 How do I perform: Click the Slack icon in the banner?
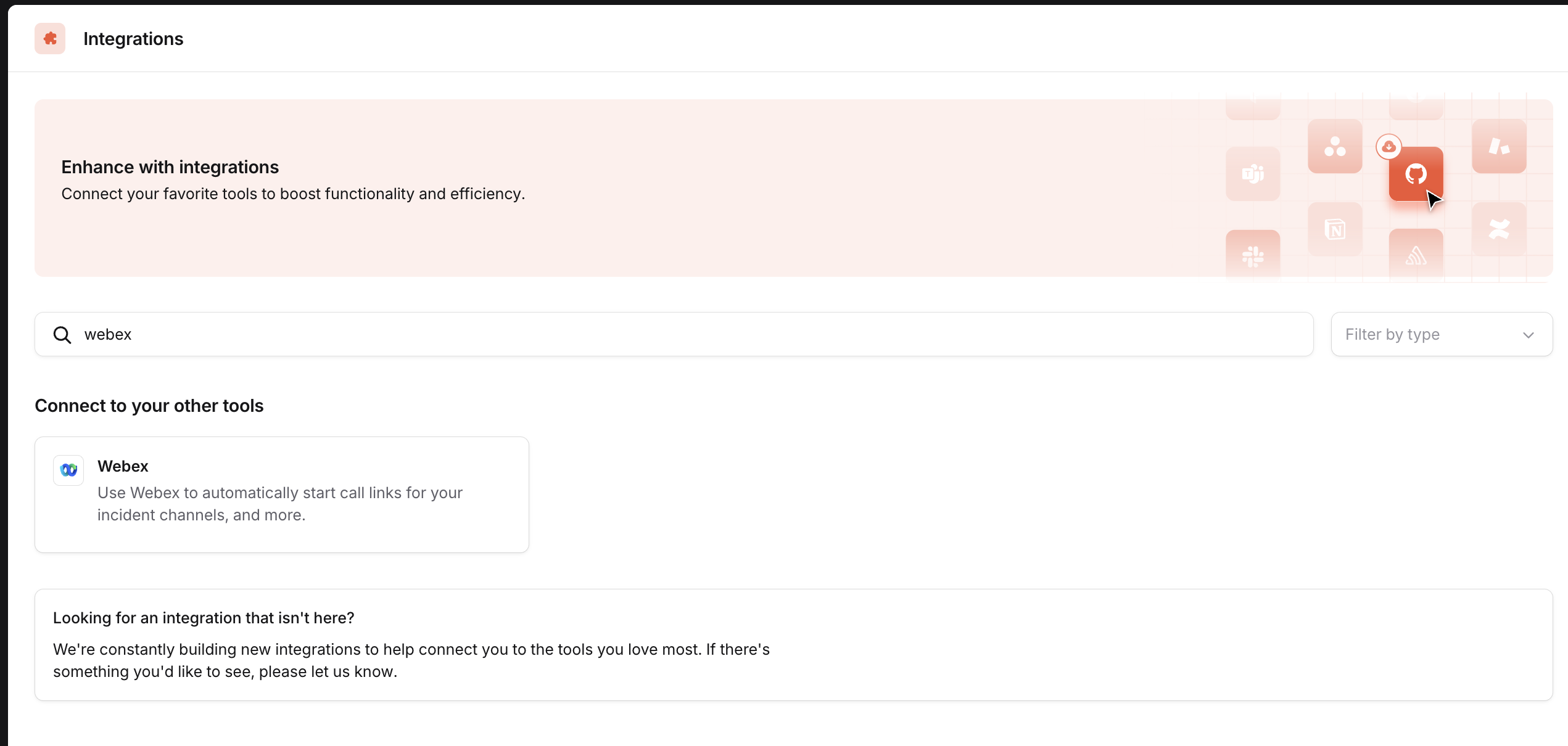(x=1253, y=256)
